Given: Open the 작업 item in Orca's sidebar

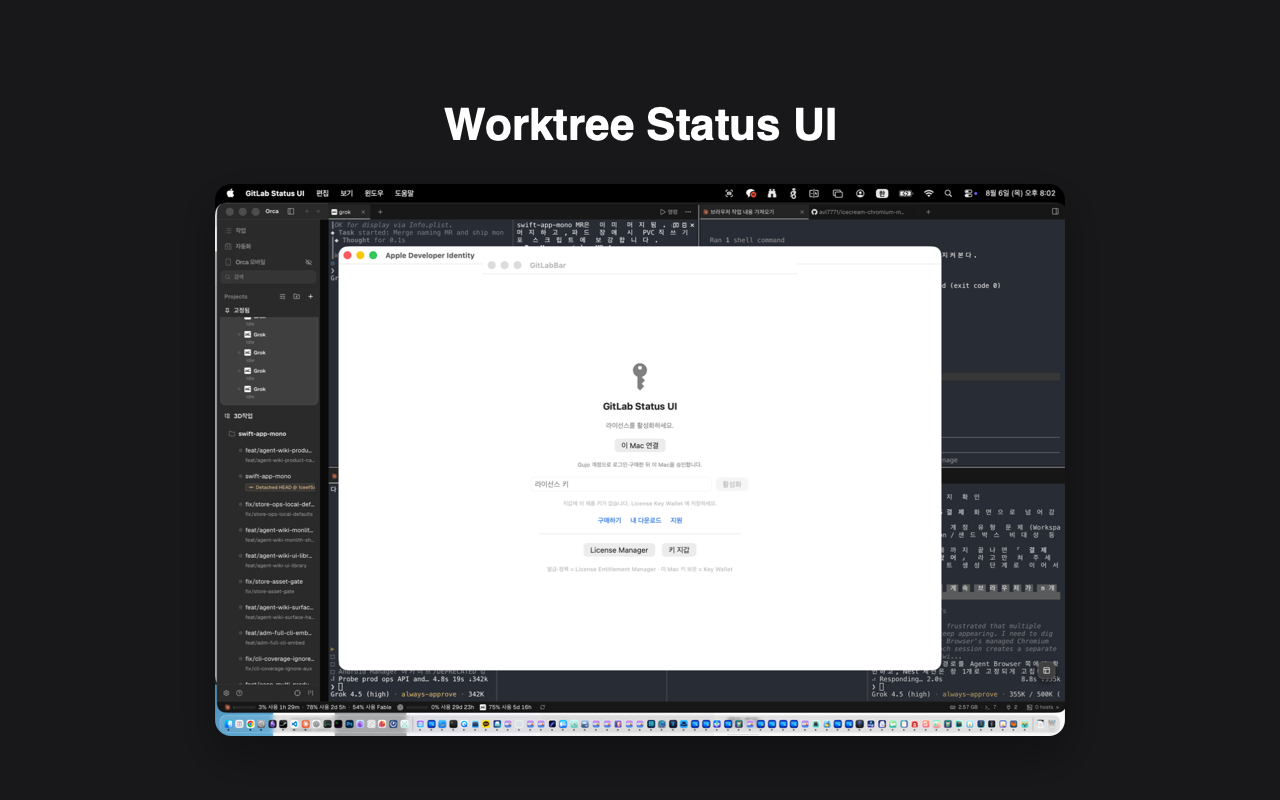Looking at the screenshot, I should [240, 230].
